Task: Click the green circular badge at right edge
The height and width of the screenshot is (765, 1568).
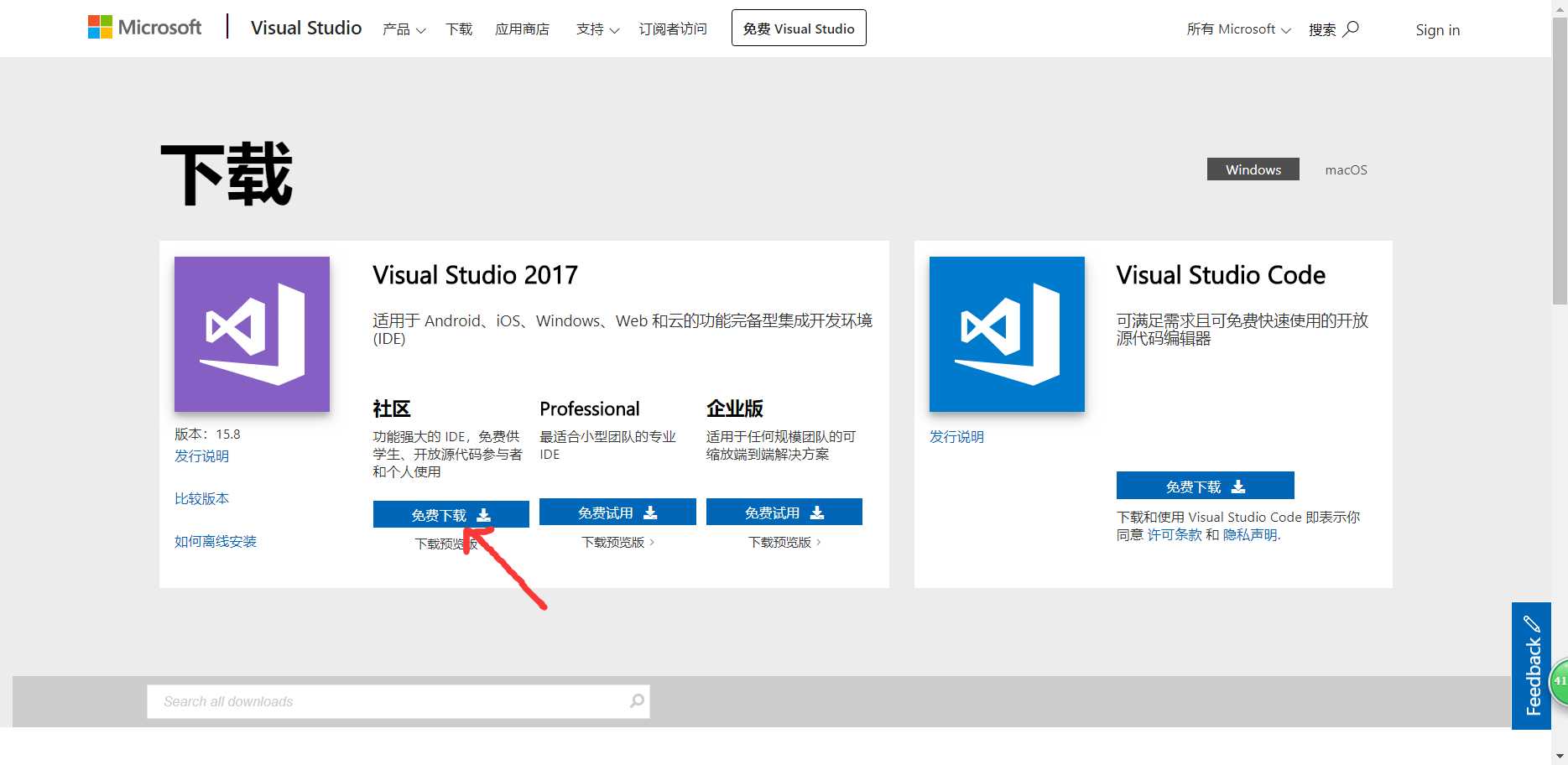Action: pyautogui.click(x=1559, y=681)
